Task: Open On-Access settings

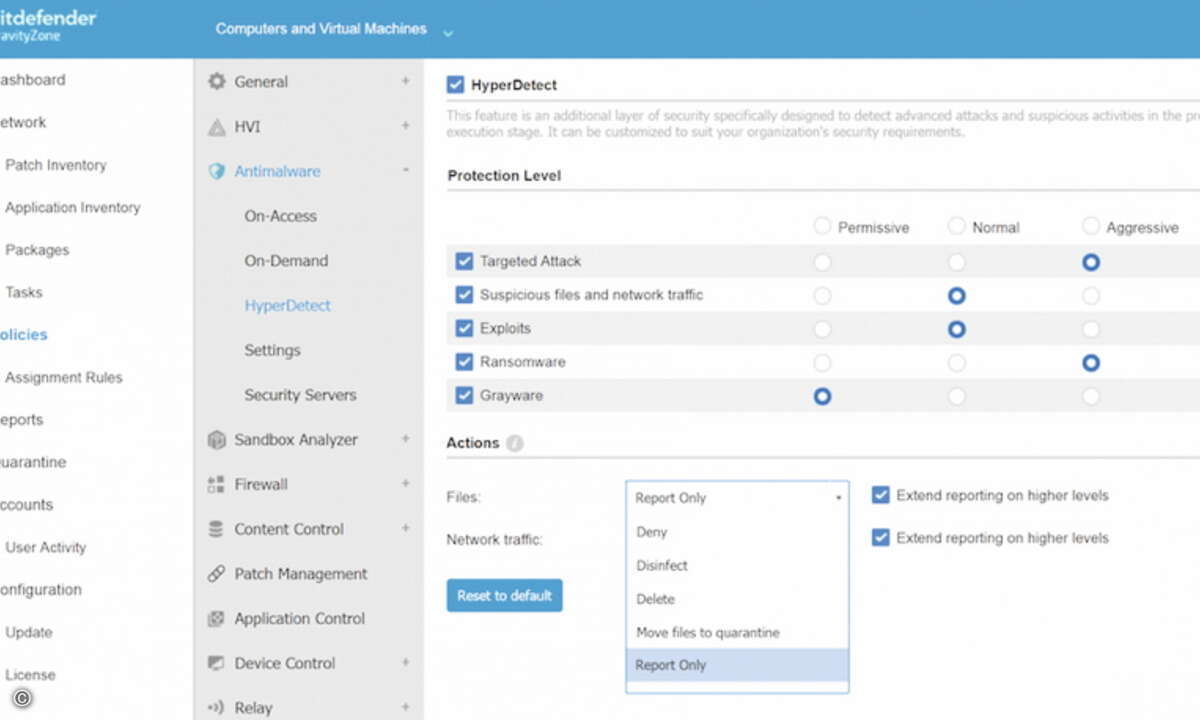Action: (280, 216)
